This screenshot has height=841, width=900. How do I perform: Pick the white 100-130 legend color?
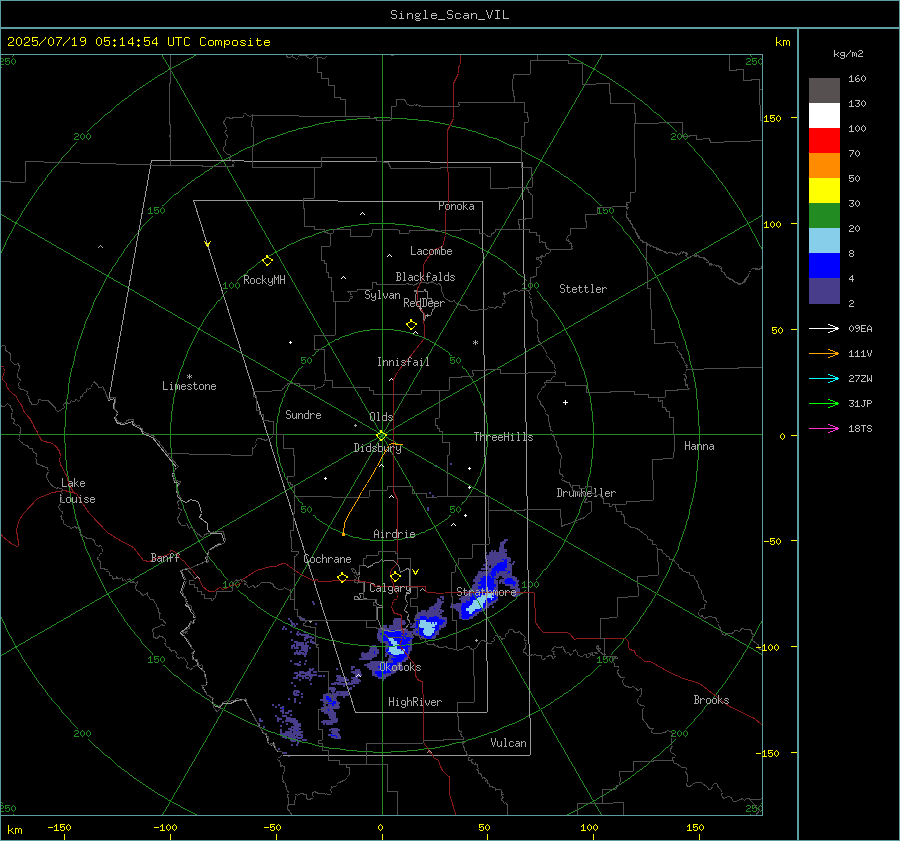pos(824,116)
